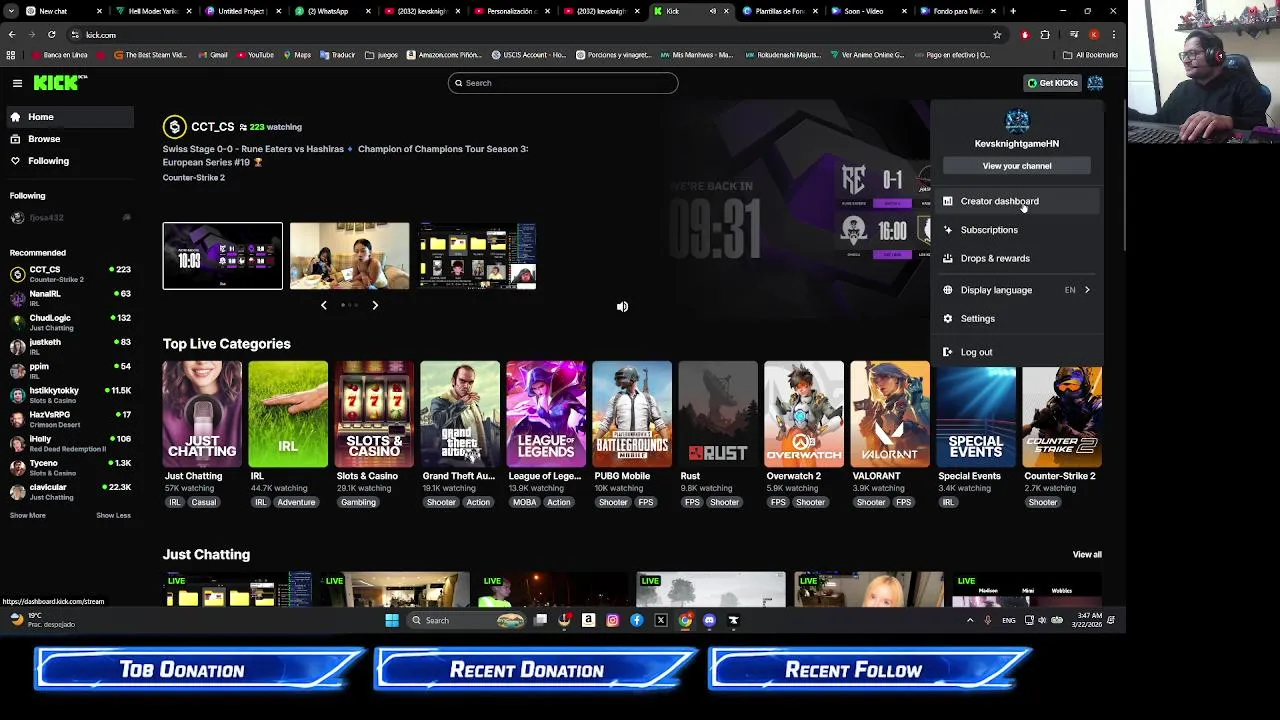Image resolution: width=1280 pixels, height=720 pixels.
Task: Click the profile avatar in the header
Action: click(x=1095, y=83)
